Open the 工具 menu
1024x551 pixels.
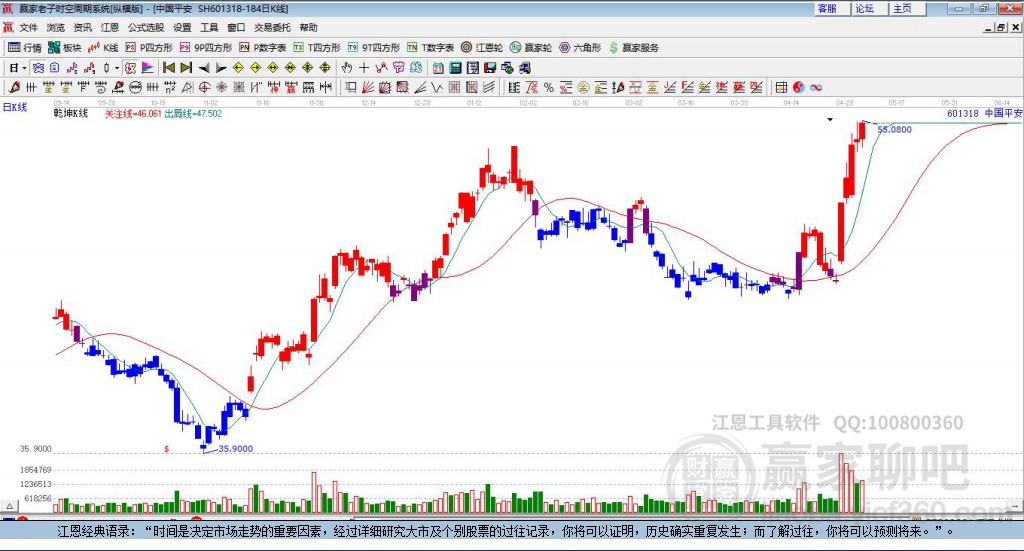click(x=209, y=27)
